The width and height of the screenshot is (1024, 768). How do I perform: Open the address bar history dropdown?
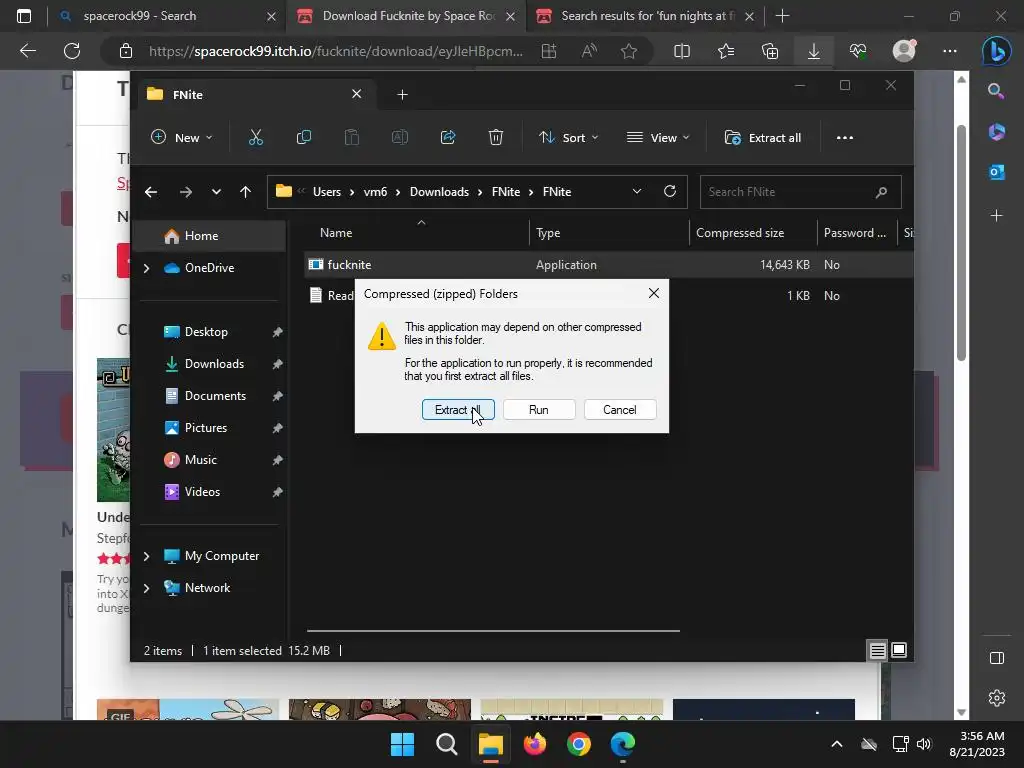637,191
